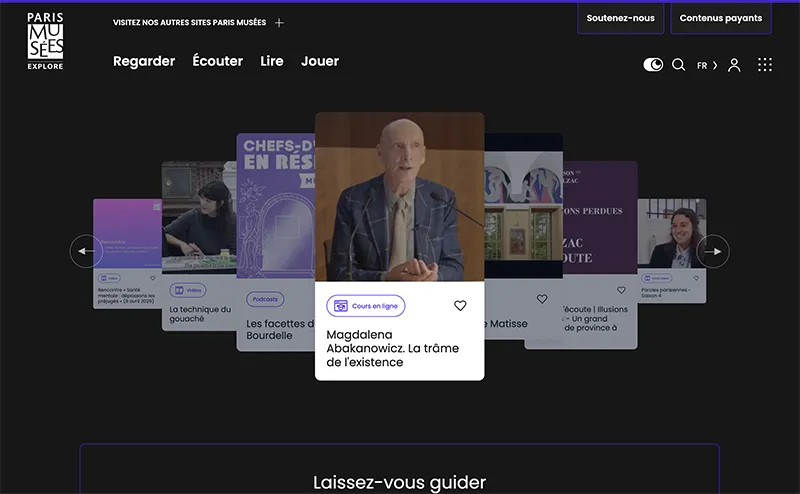The height and width of the screenshot is (494, 800).
Task: Click the Soutenez-nous button
Action: pyautogui.click(x=620, y=18)
